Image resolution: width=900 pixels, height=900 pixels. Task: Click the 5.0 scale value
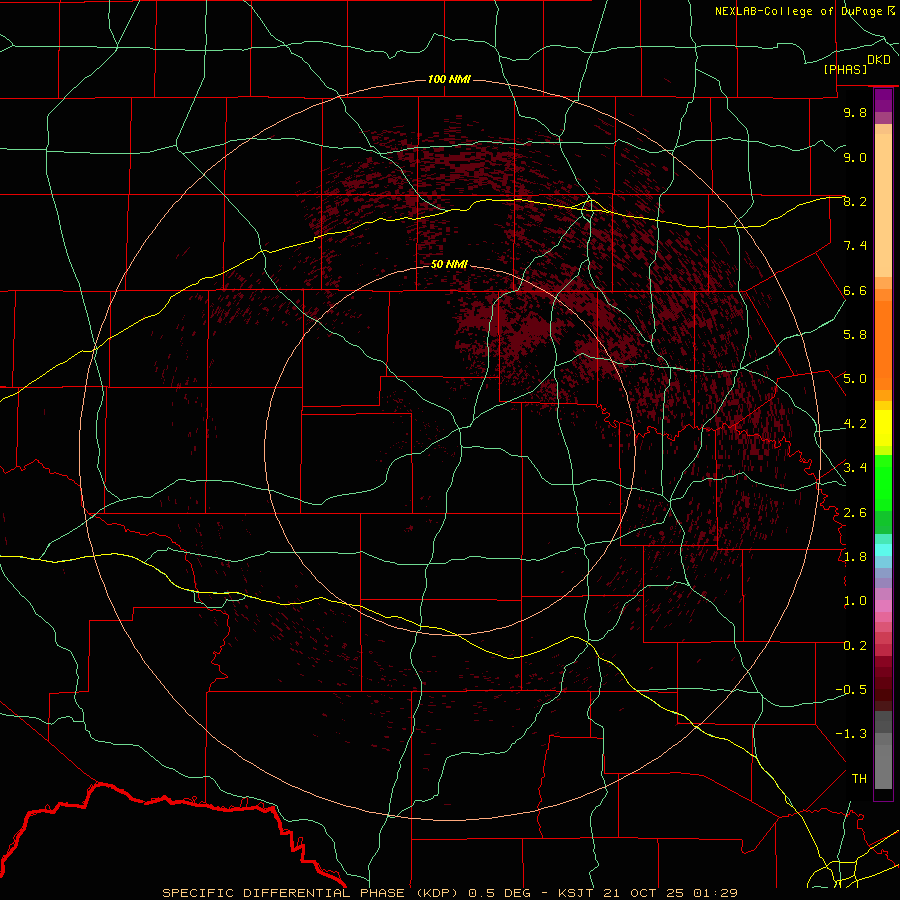[x=855, y=379]
